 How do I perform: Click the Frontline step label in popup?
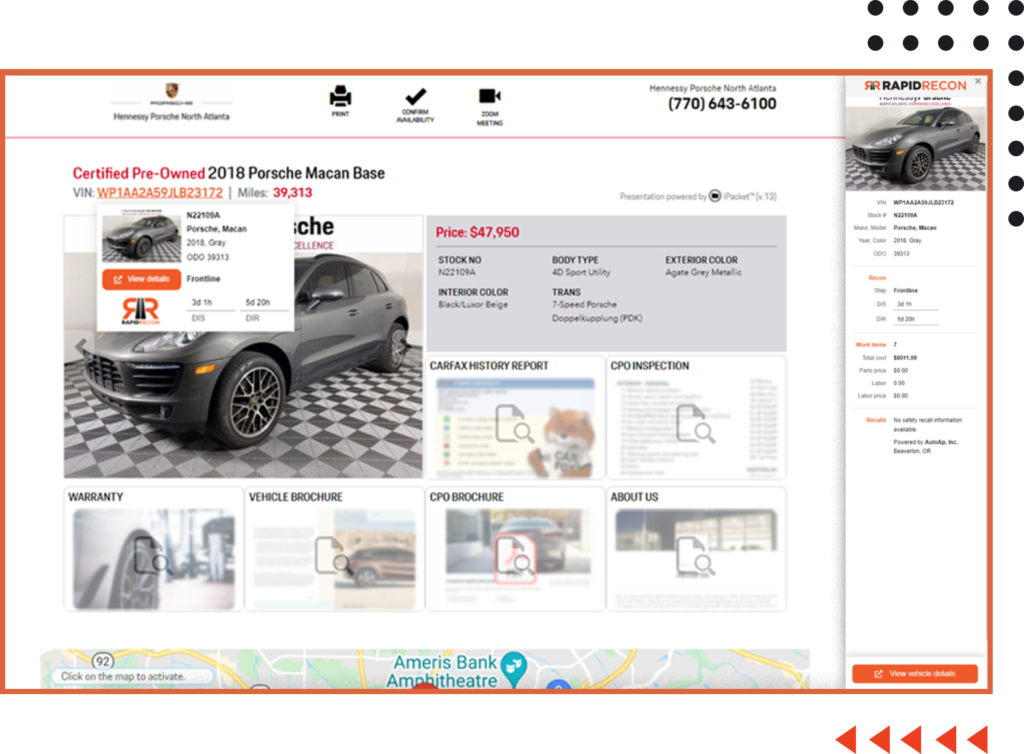[203, 279]
